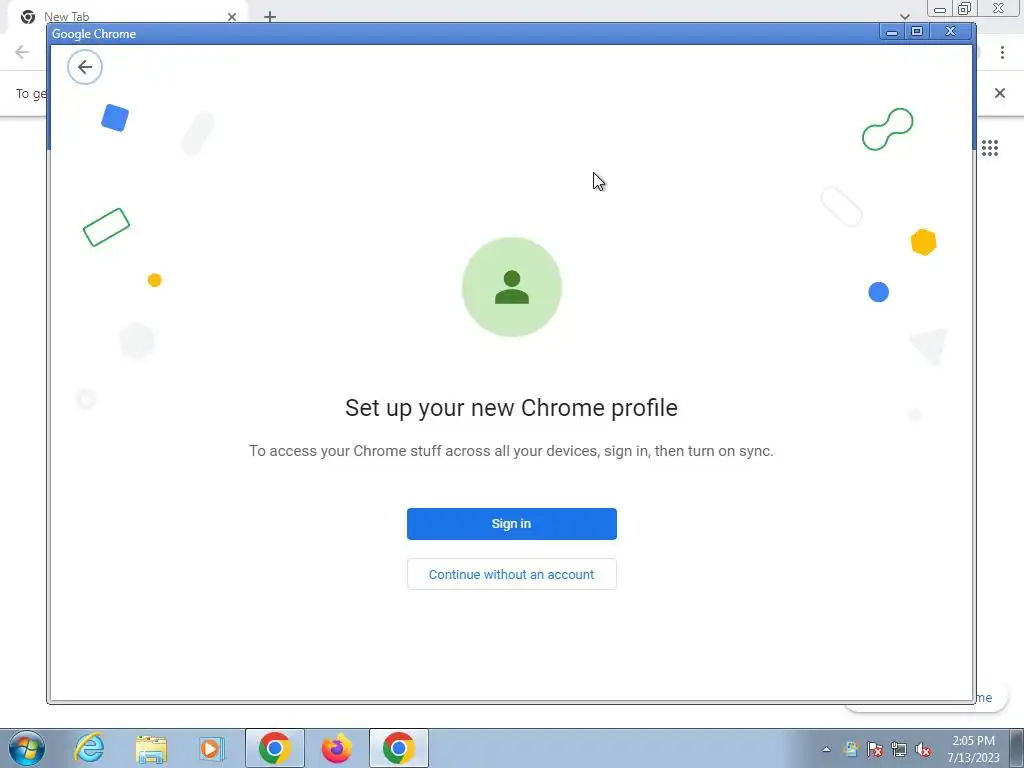Dismiss the info bar with its X
This screenshot has height=768, width=1024.
coord(999,93)
